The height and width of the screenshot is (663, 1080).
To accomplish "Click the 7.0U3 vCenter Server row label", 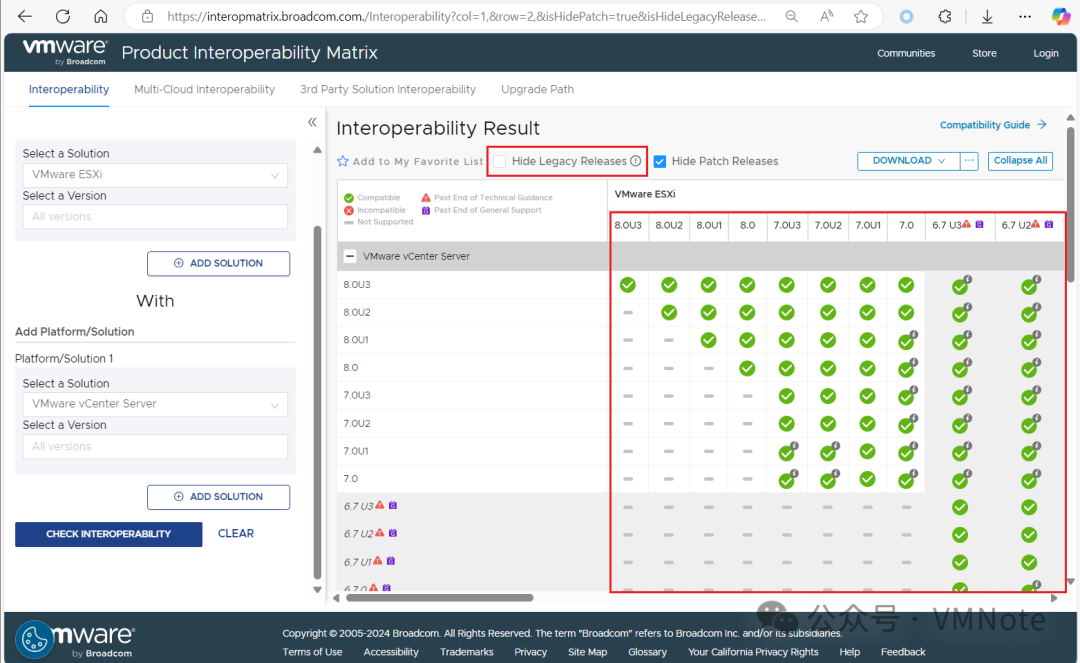I will click(357, 395).
